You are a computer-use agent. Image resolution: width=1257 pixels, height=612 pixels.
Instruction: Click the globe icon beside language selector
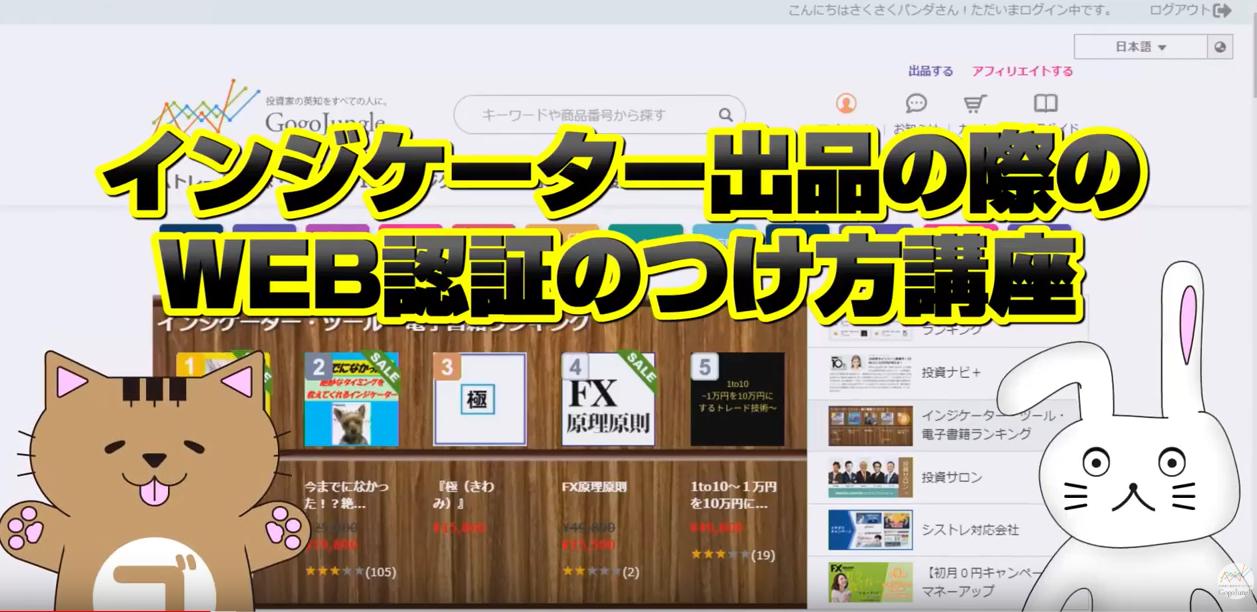click(1220, 47)
